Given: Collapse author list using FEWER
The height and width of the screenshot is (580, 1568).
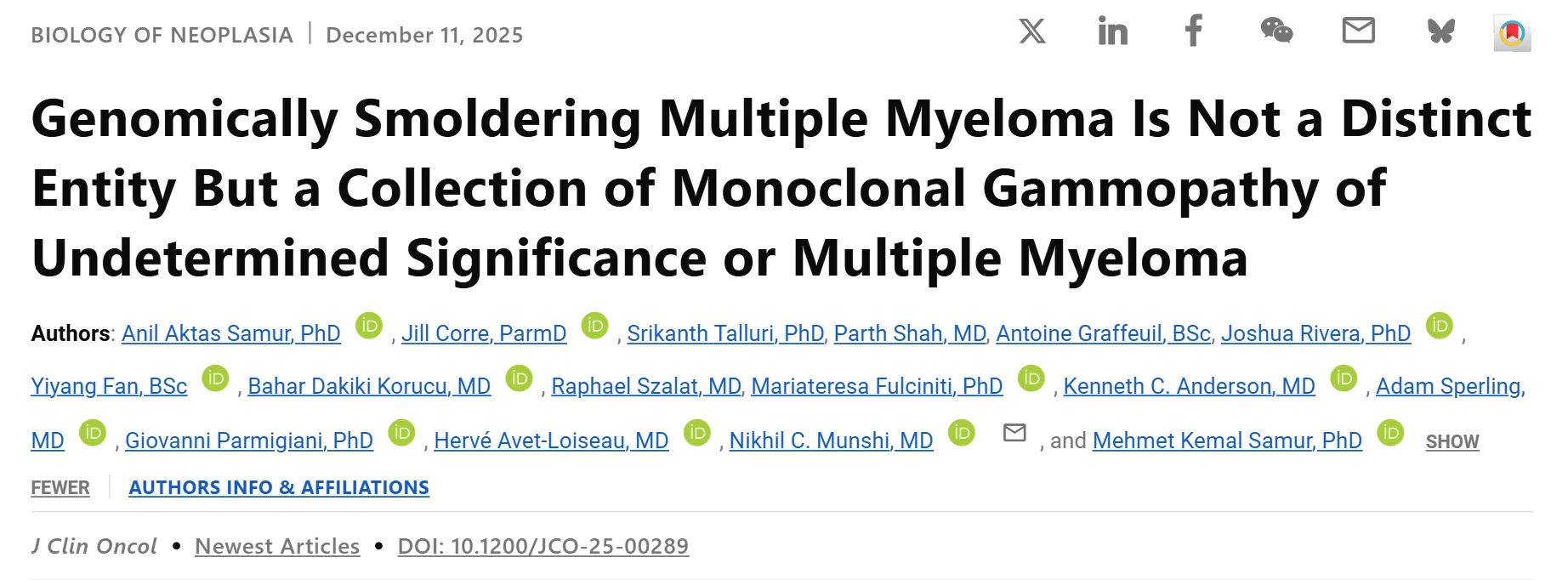Looking at the screenshot, I should (60, 487).
